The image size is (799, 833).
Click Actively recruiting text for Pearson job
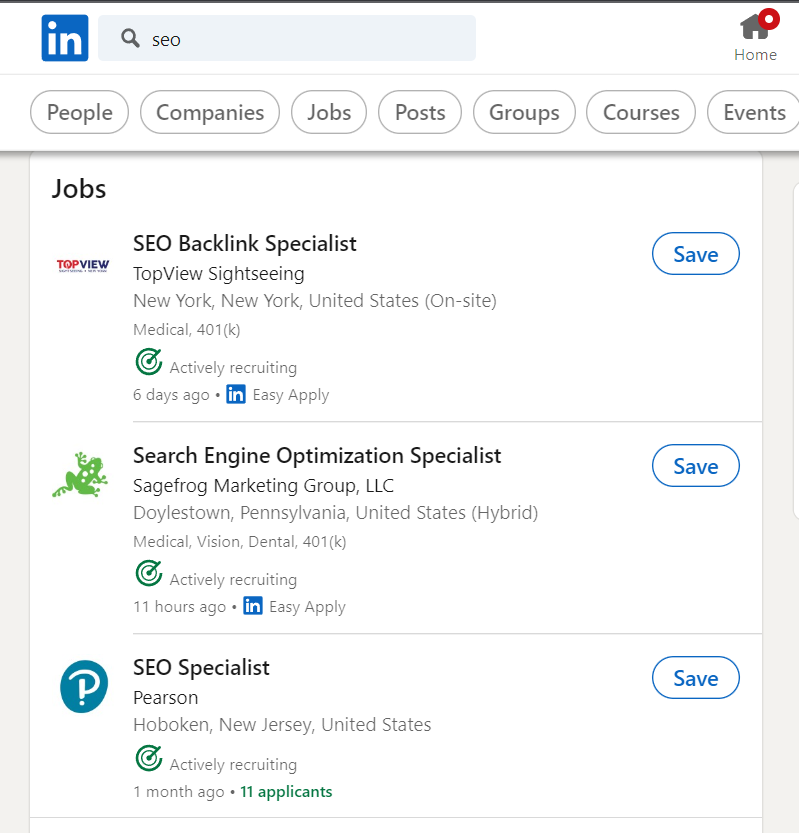pos(233,764)
